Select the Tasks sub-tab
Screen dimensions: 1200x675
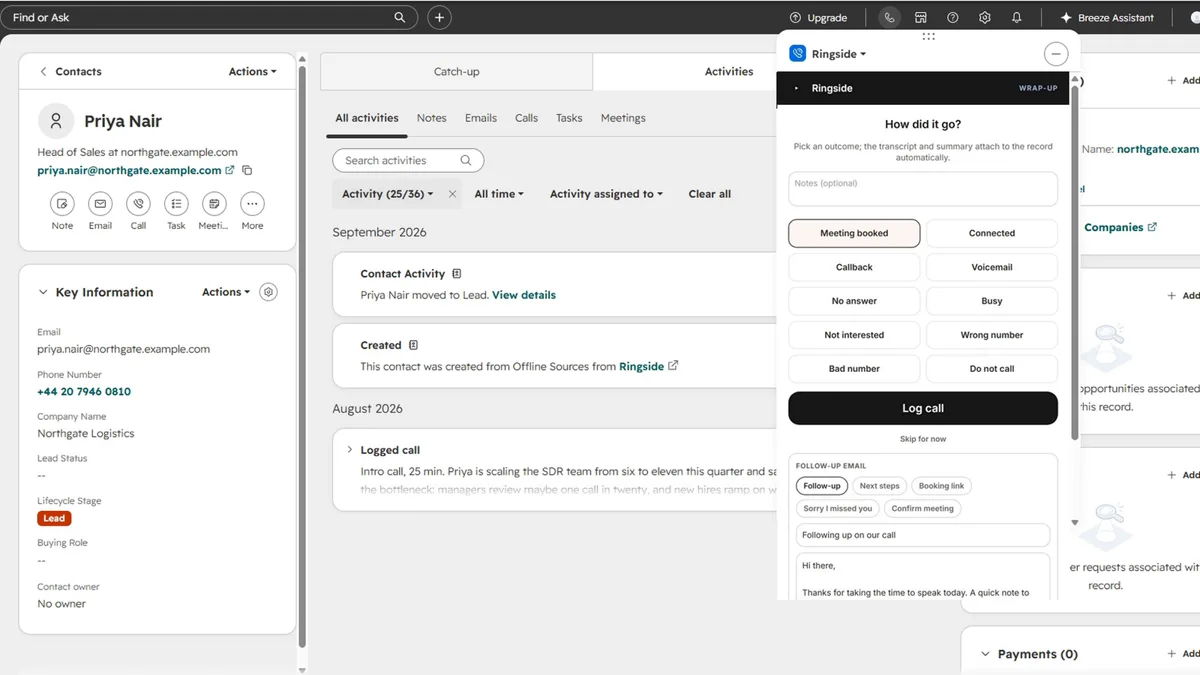(569, 118)
